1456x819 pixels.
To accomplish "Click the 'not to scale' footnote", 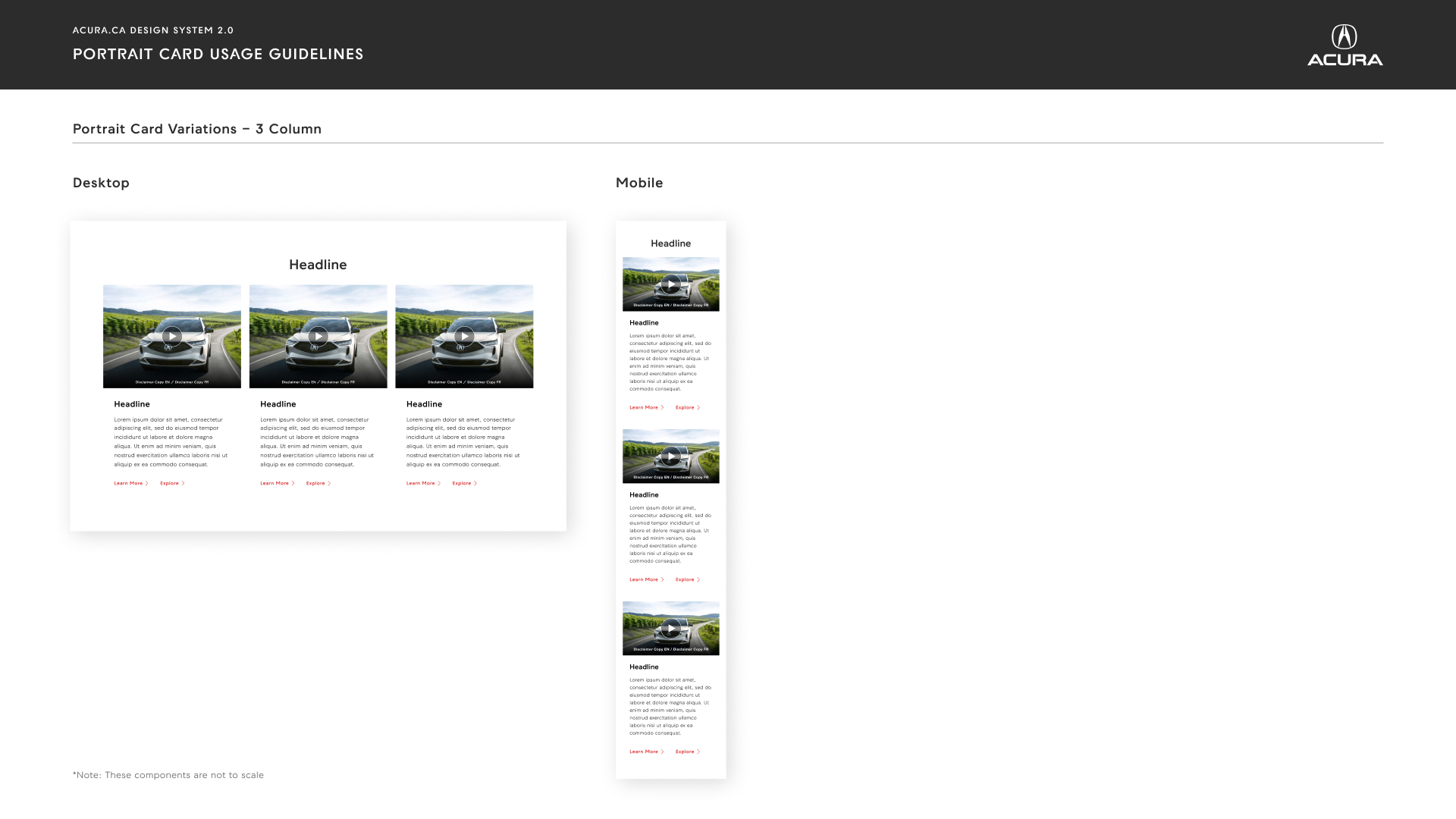I will point(168,775).
